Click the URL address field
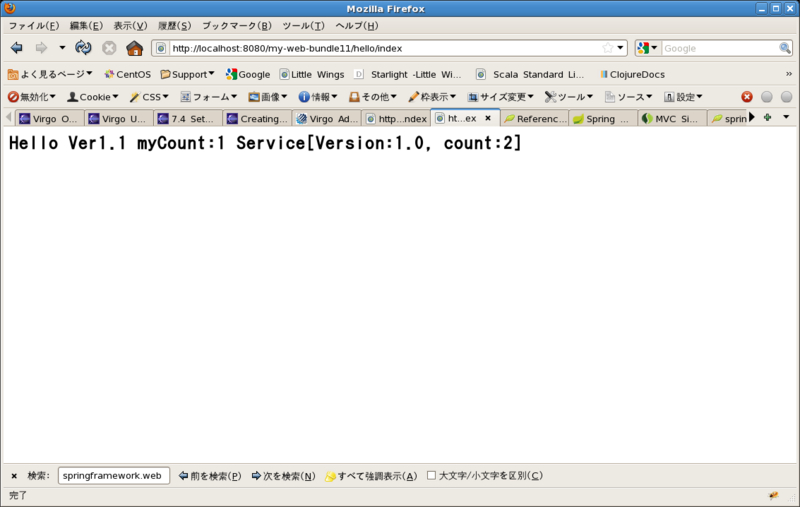800x507 pixels. 385,48
